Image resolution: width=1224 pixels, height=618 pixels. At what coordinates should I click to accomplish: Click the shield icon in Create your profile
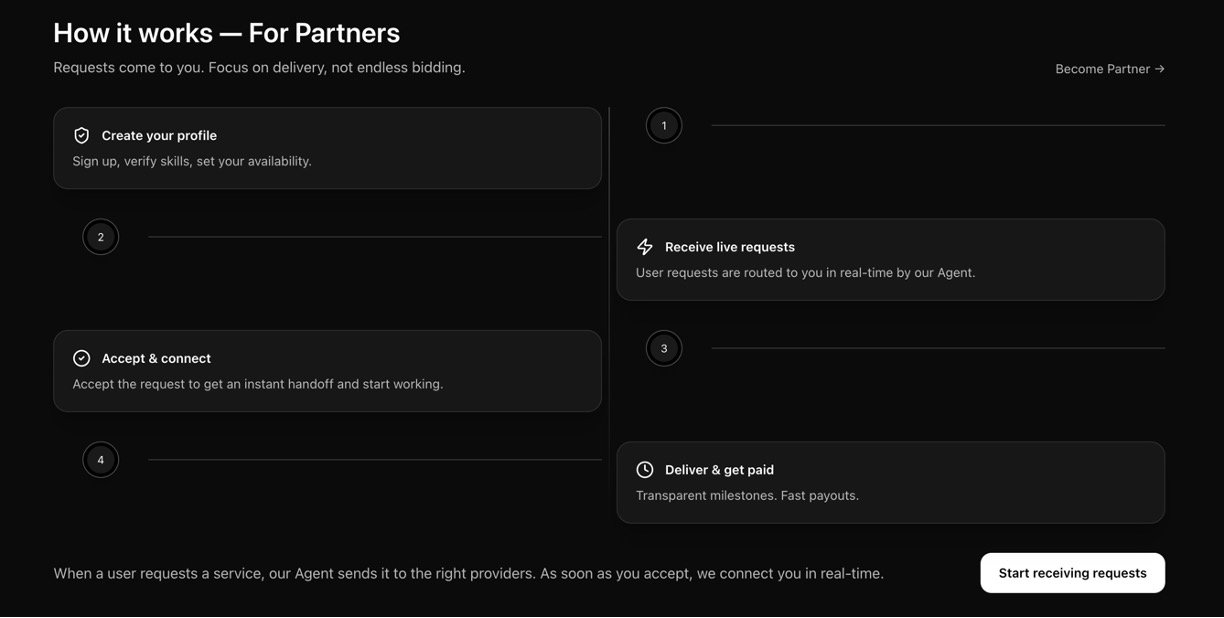[82, 135]
